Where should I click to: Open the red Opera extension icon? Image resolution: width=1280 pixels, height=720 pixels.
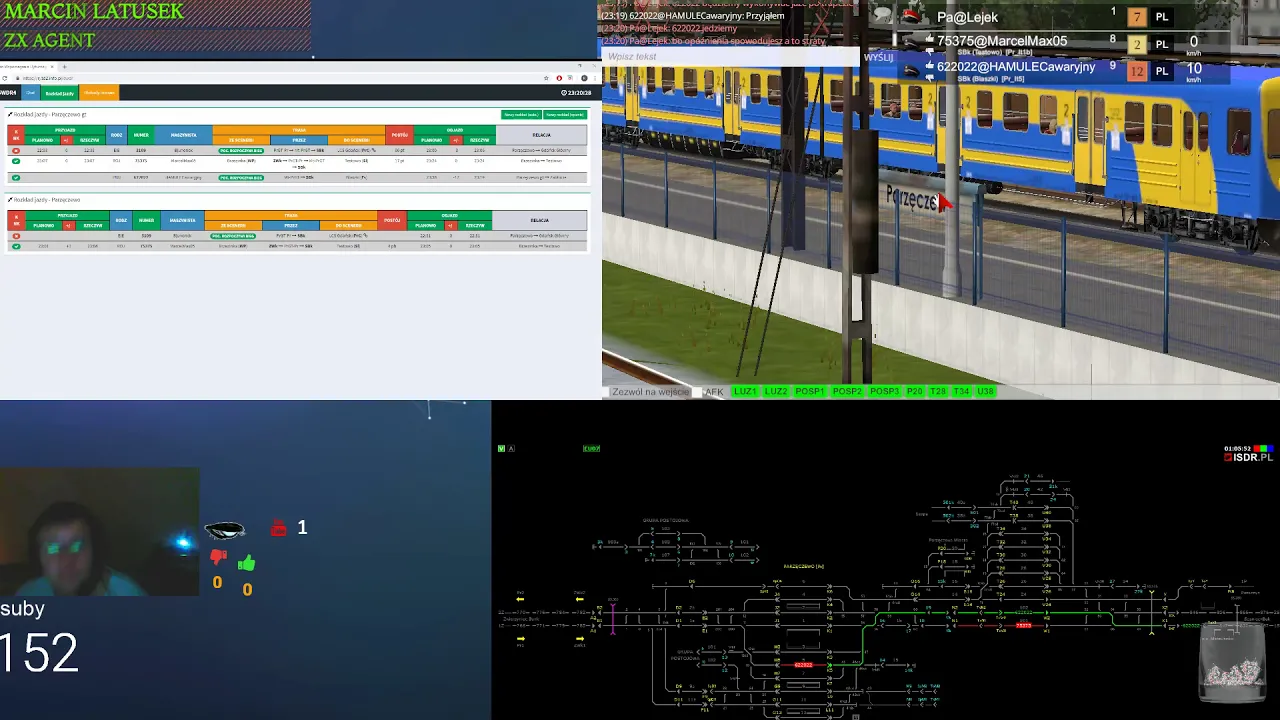tap(559, 78)
